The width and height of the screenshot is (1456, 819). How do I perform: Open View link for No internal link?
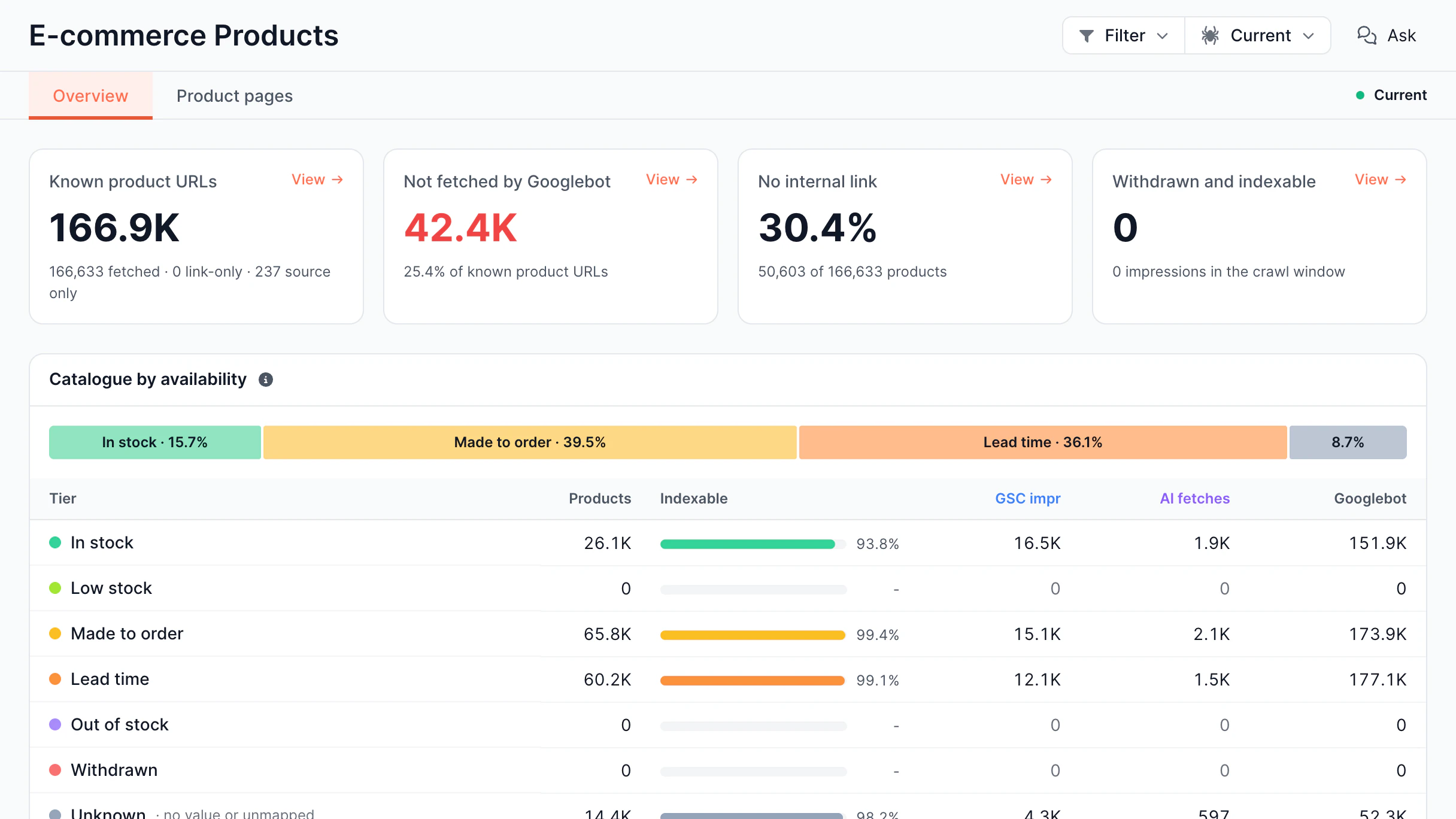pos(1026,180)
